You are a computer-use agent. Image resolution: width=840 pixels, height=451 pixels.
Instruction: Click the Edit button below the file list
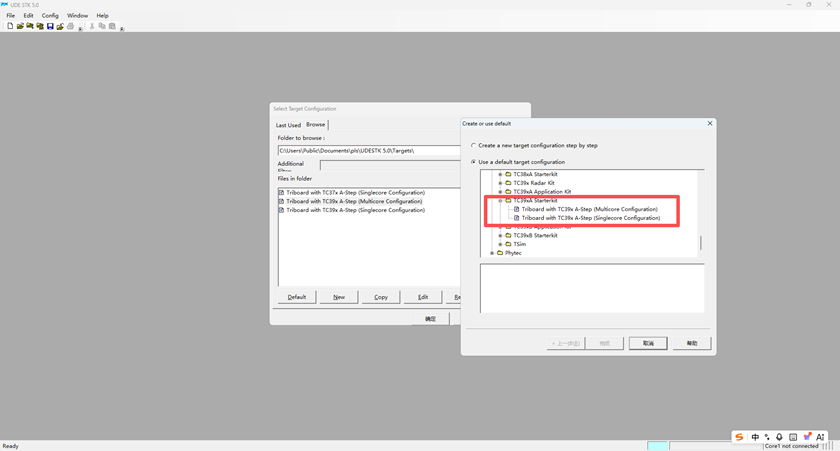423,297
